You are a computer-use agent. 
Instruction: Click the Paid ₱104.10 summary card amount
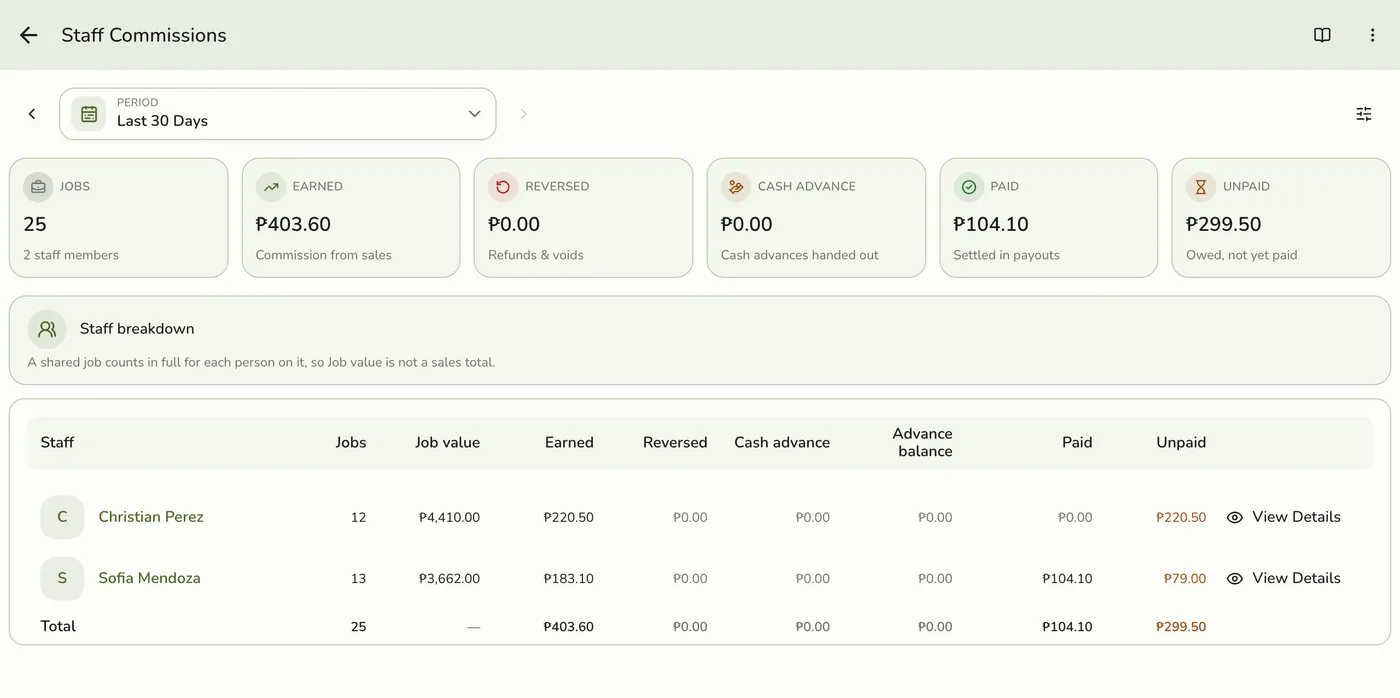(991, 224)
